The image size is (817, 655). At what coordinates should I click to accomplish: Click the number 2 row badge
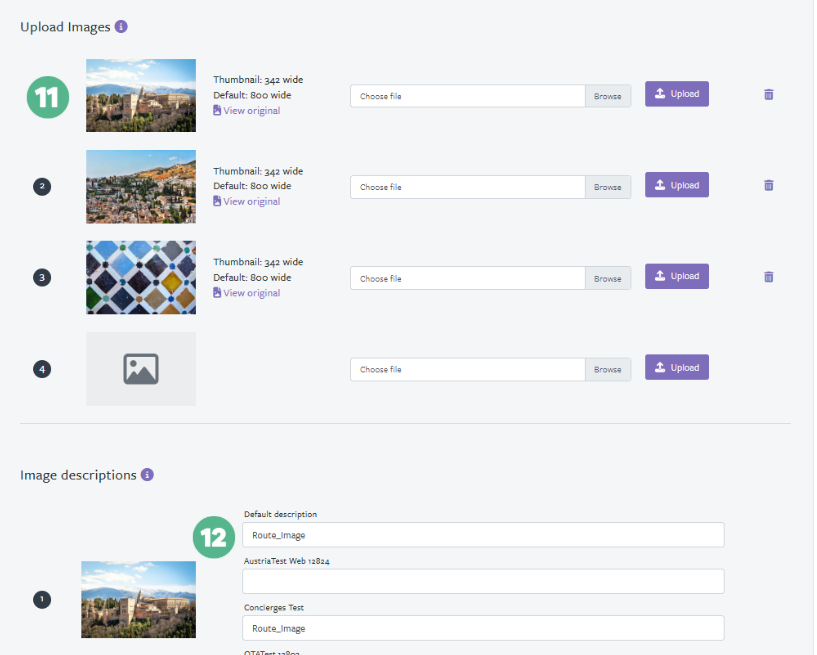[42, 186]
